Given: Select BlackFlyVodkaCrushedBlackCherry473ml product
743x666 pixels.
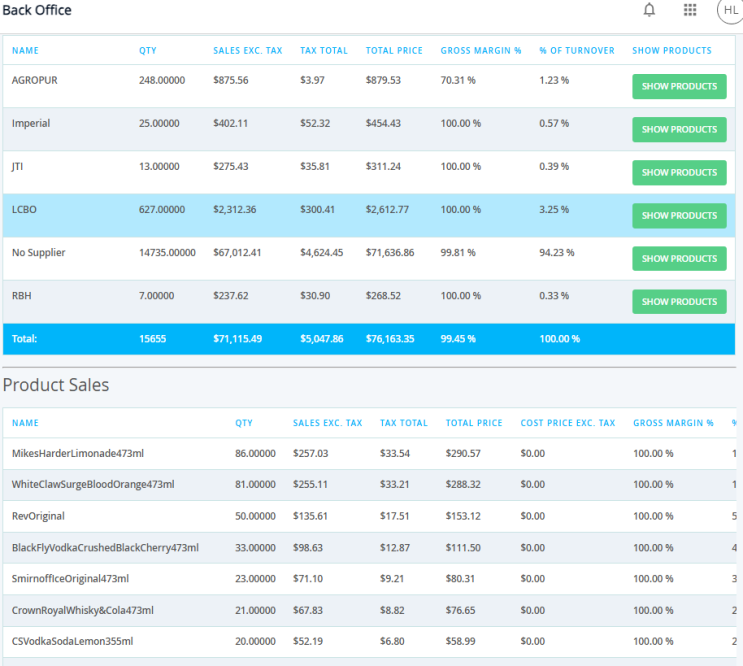Looking at the screenshot, I should pyautogui.click(x=105, y=548).
